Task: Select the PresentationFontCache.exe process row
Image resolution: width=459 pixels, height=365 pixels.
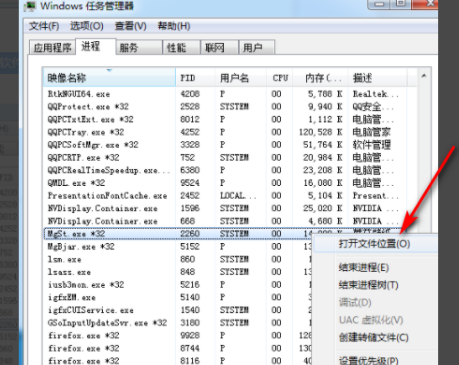Action: [230, 195]
